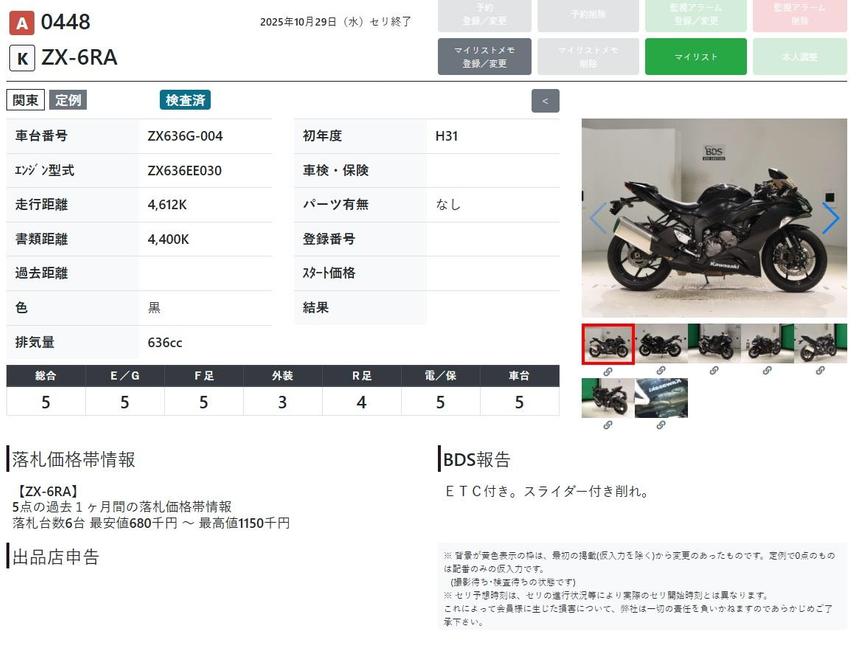Show next photo with right arrow
The width and height of the screenshot is (860, 666).
pos(830,218)
